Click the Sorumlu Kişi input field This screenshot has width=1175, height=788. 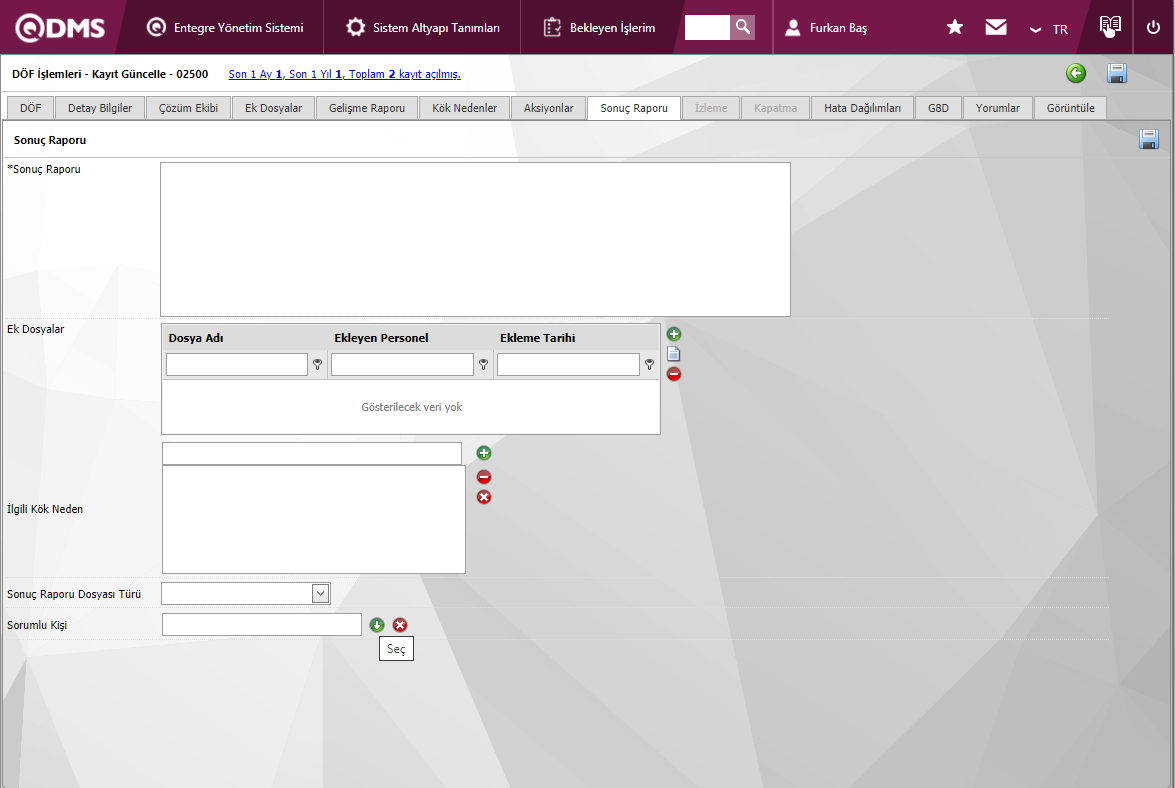262,625
